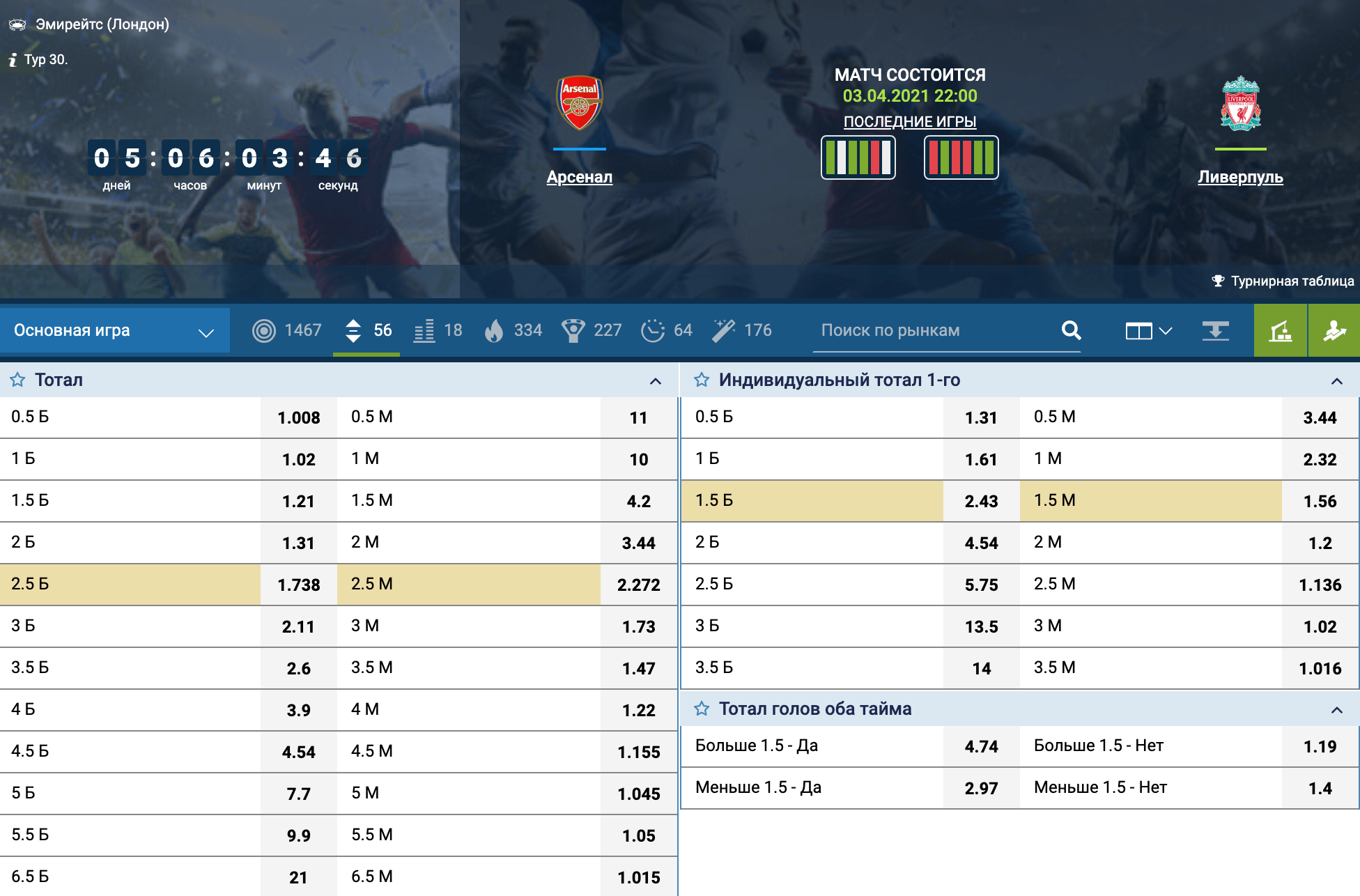Open the Основная игра dropdown
Image resolution: width=1360 pixels, height=896 pixels.
[115, 330]
